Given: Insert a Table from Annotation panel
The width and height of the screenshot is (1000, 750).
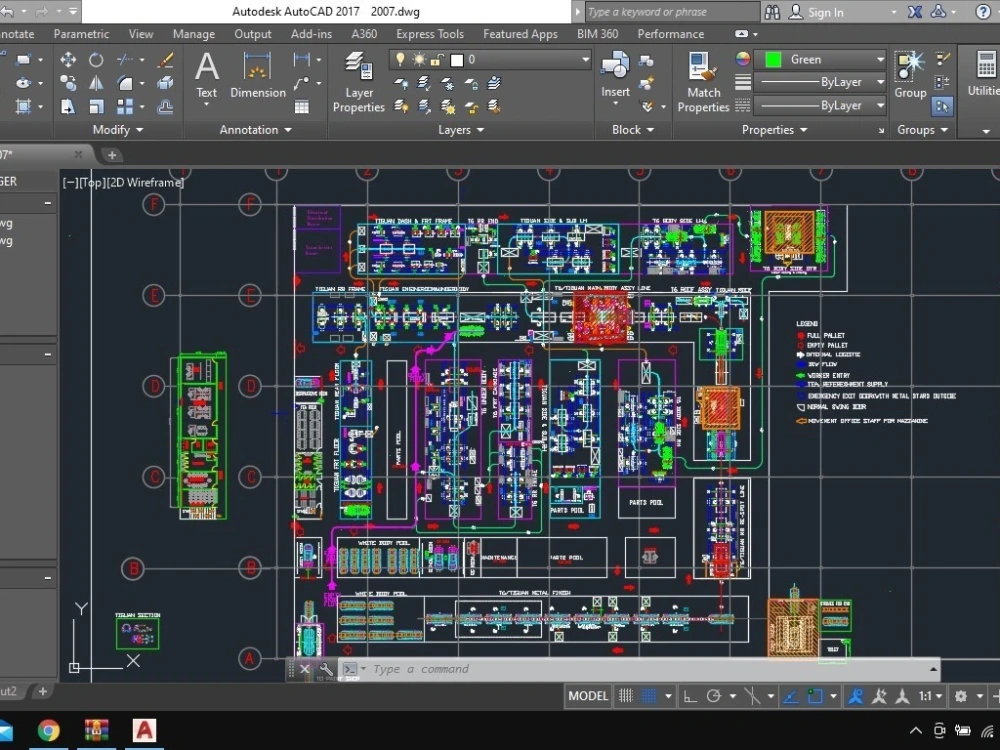Looking at the screenshot, I should click(302, 107).
